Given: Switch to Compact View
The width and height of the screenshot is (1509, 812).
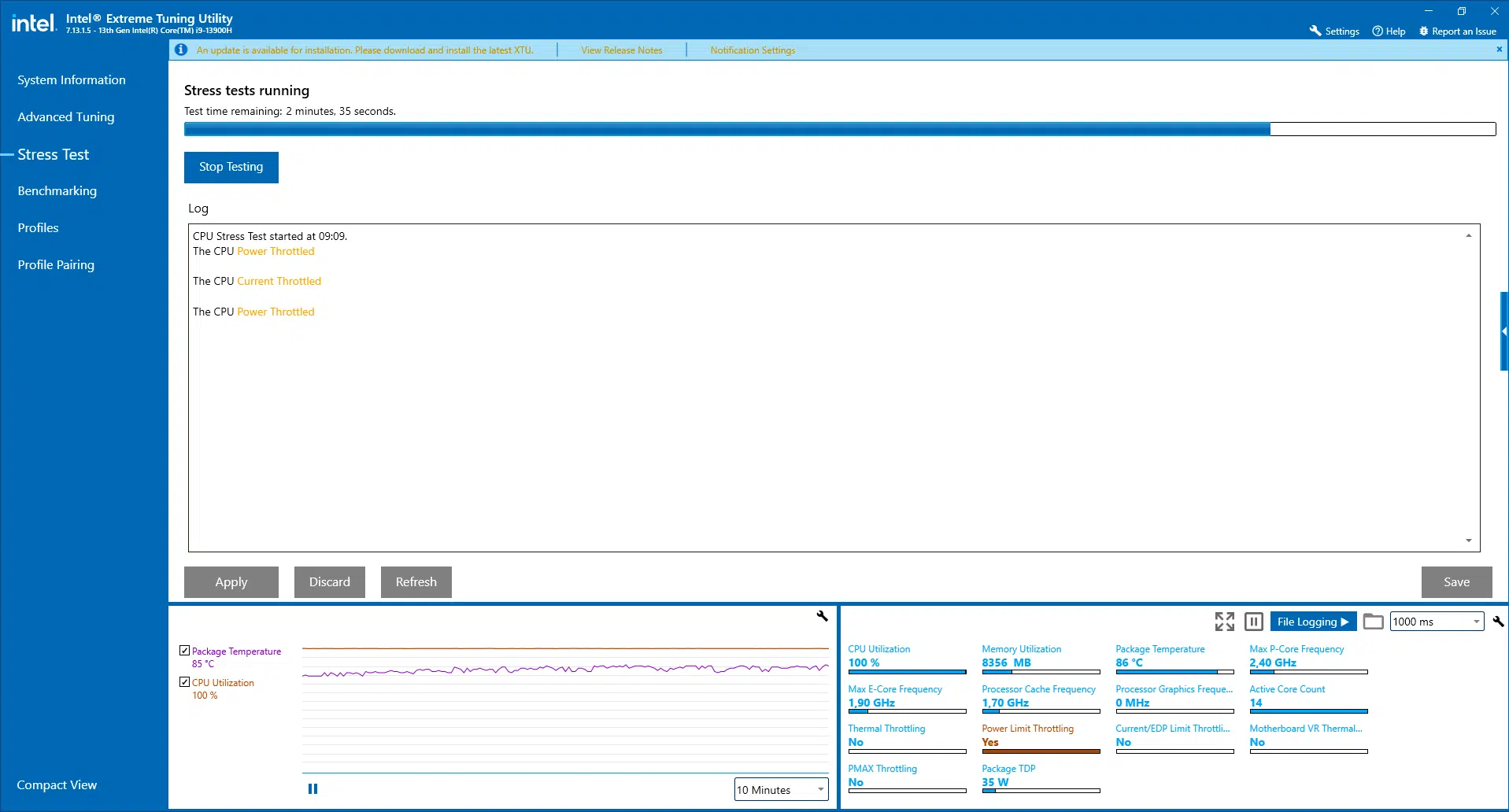Looking at the screenshot, I should (57, 785).
